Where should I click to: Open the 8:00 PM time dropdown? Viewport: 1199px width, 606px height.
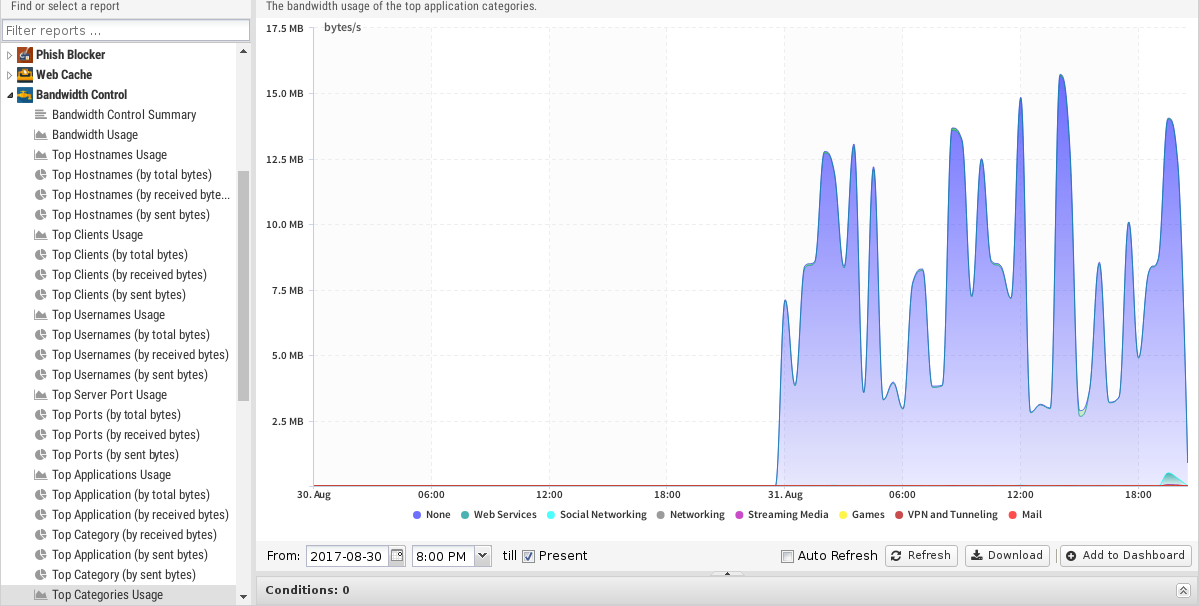pos(483,555)
